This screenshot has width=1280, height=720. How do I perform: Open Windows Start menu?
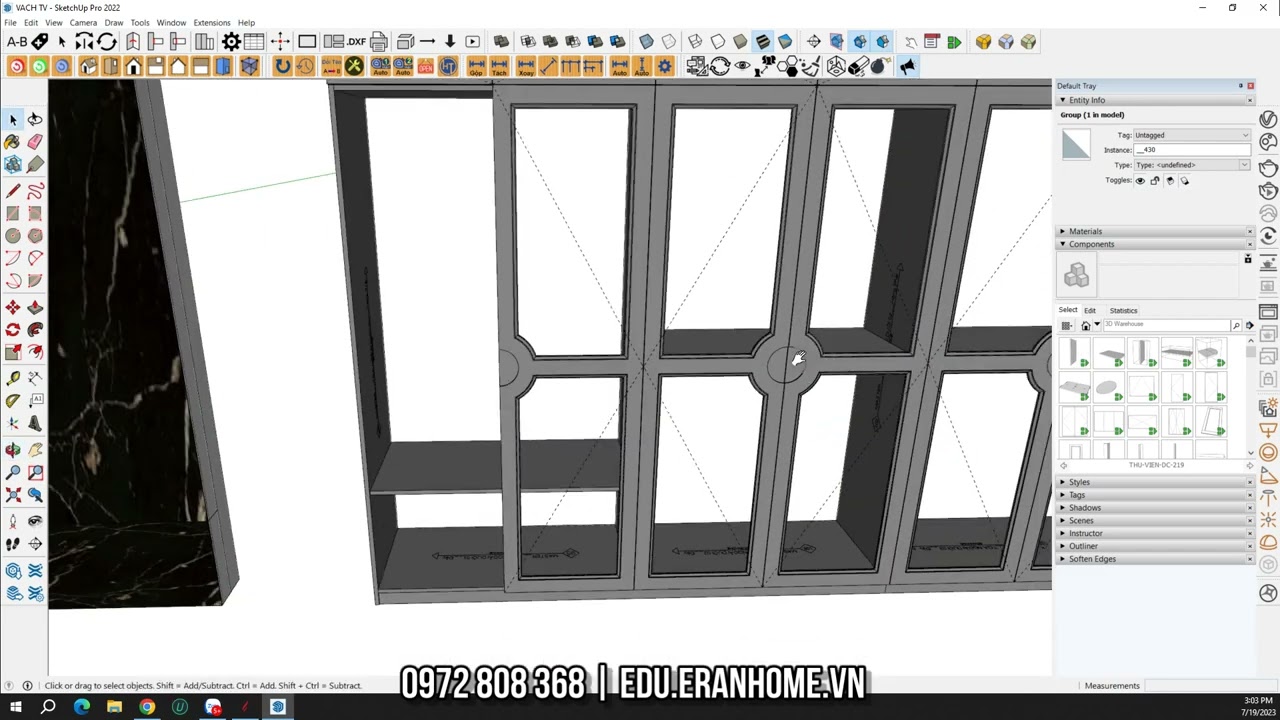click(x=15, y=707)
